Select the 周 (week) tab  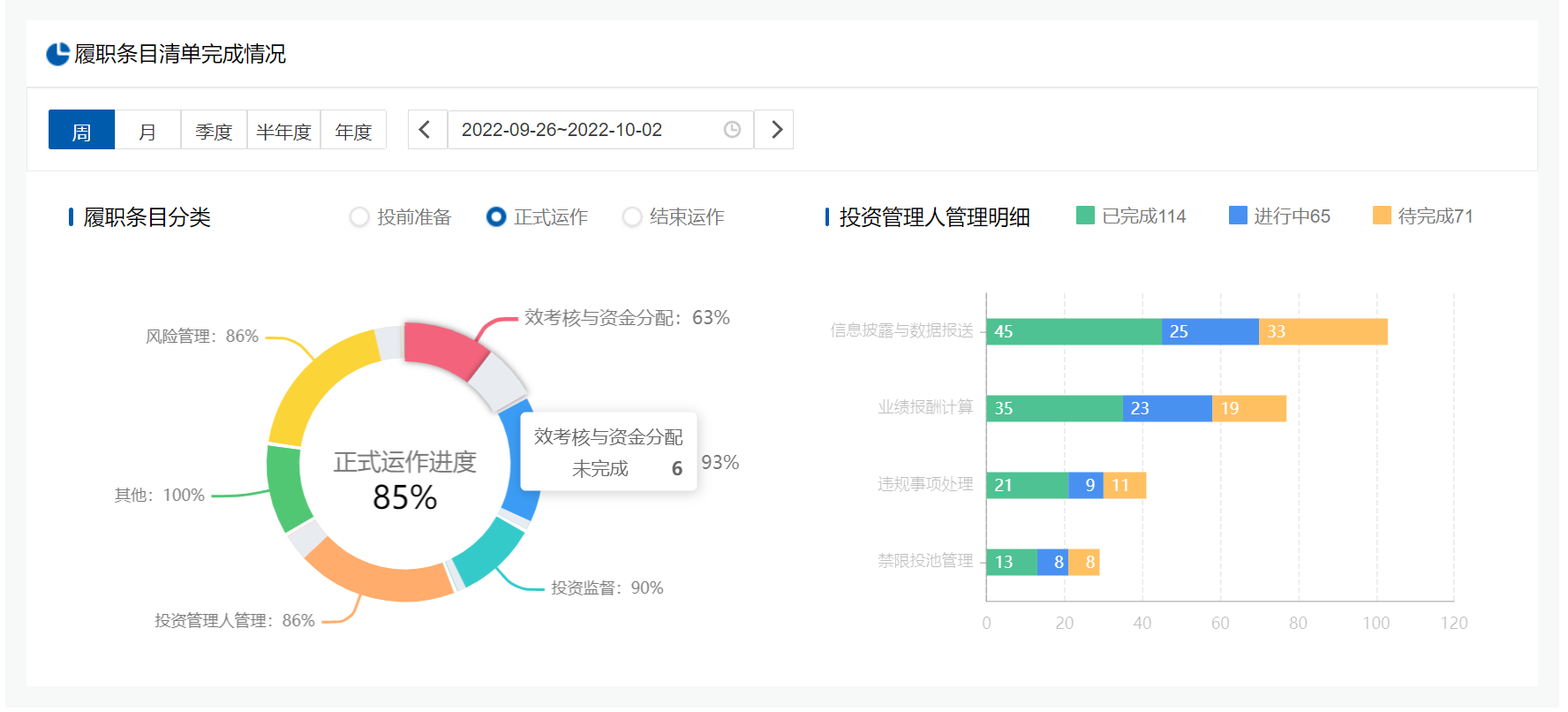(81, 130)
